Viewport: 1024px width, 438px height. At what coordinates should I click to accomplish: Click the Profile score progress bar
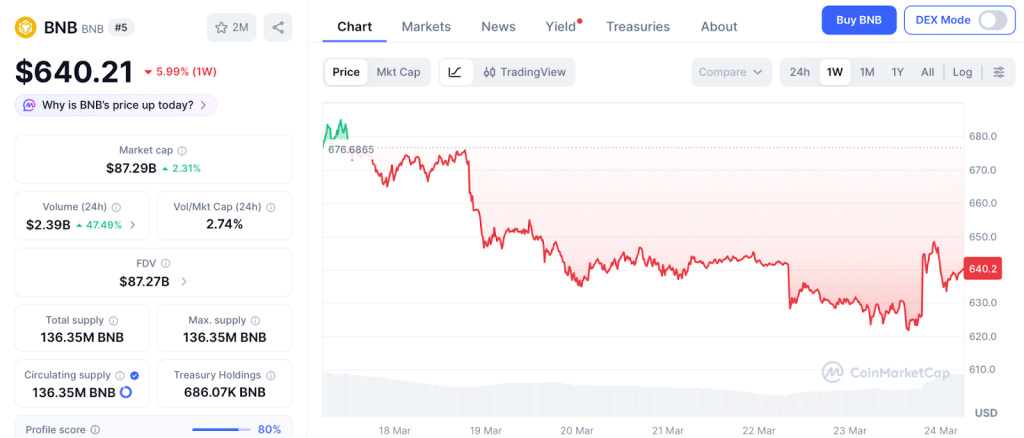[220, 430]
